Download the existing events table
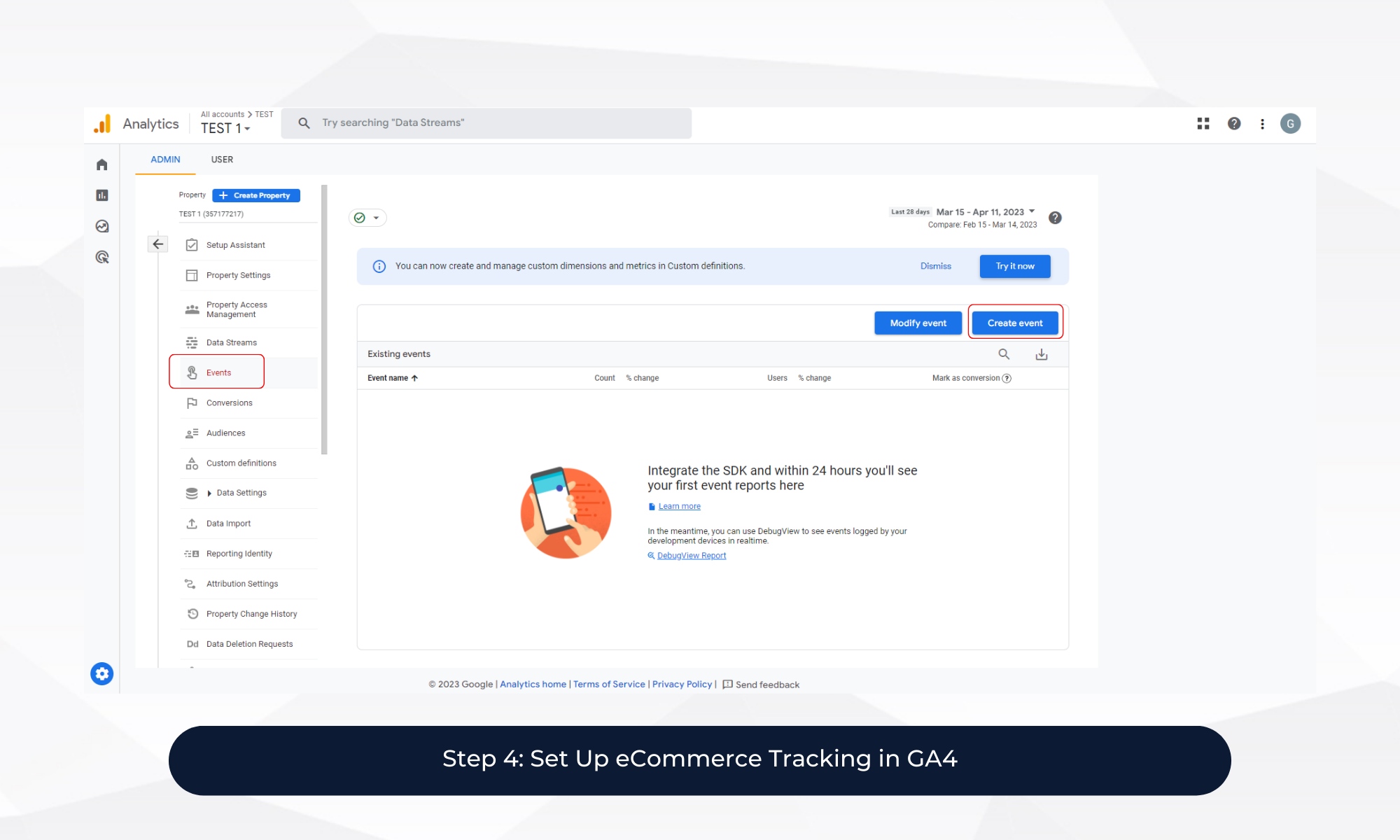The image size is (1400, 840). 1042,354
